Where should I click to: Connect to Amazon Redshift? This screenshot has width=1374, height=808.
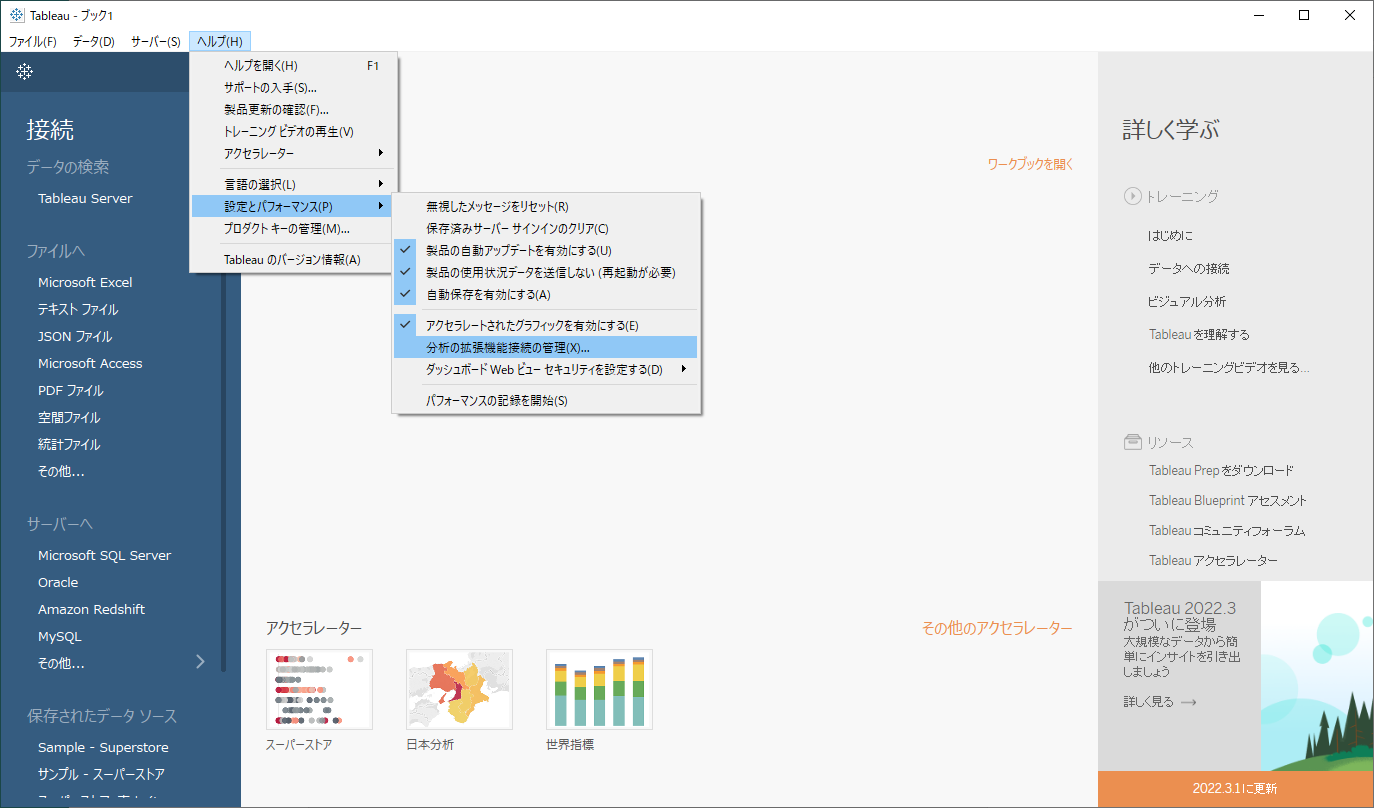point(91,609)
